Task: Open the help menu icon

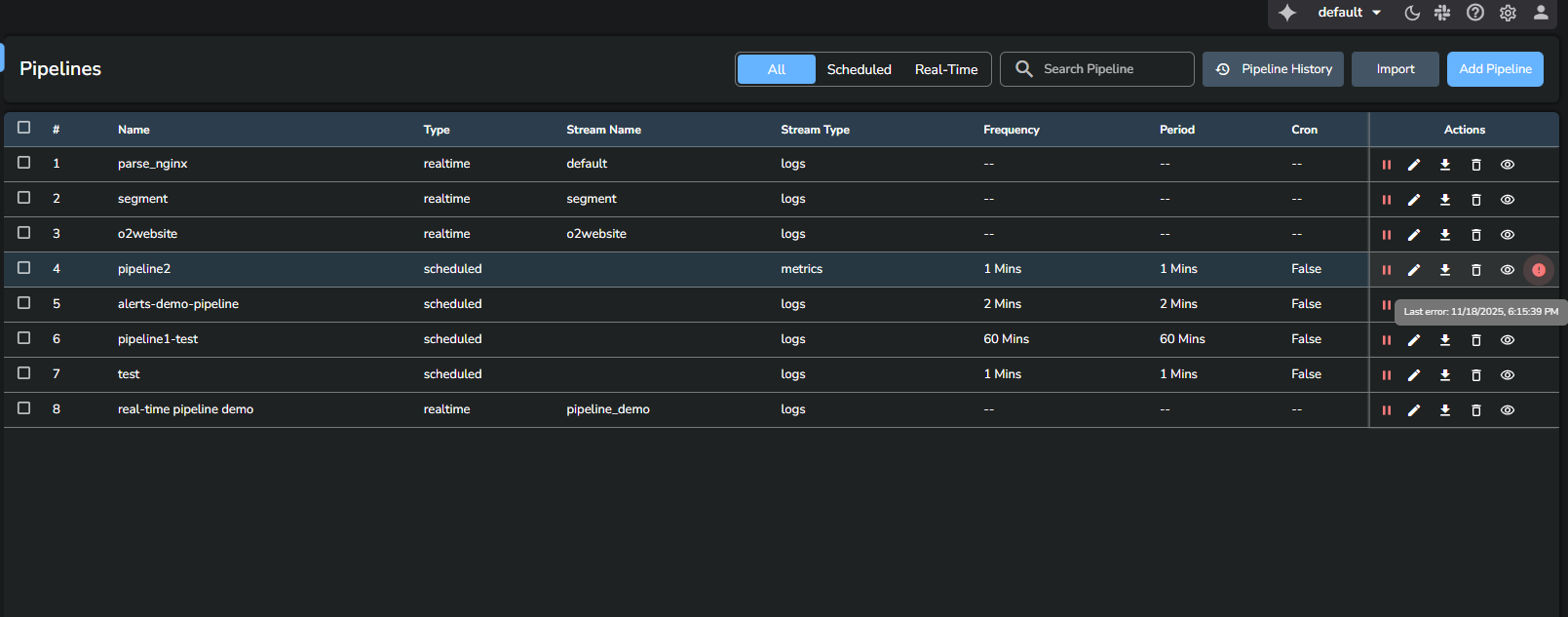Action: point(1475,13)
